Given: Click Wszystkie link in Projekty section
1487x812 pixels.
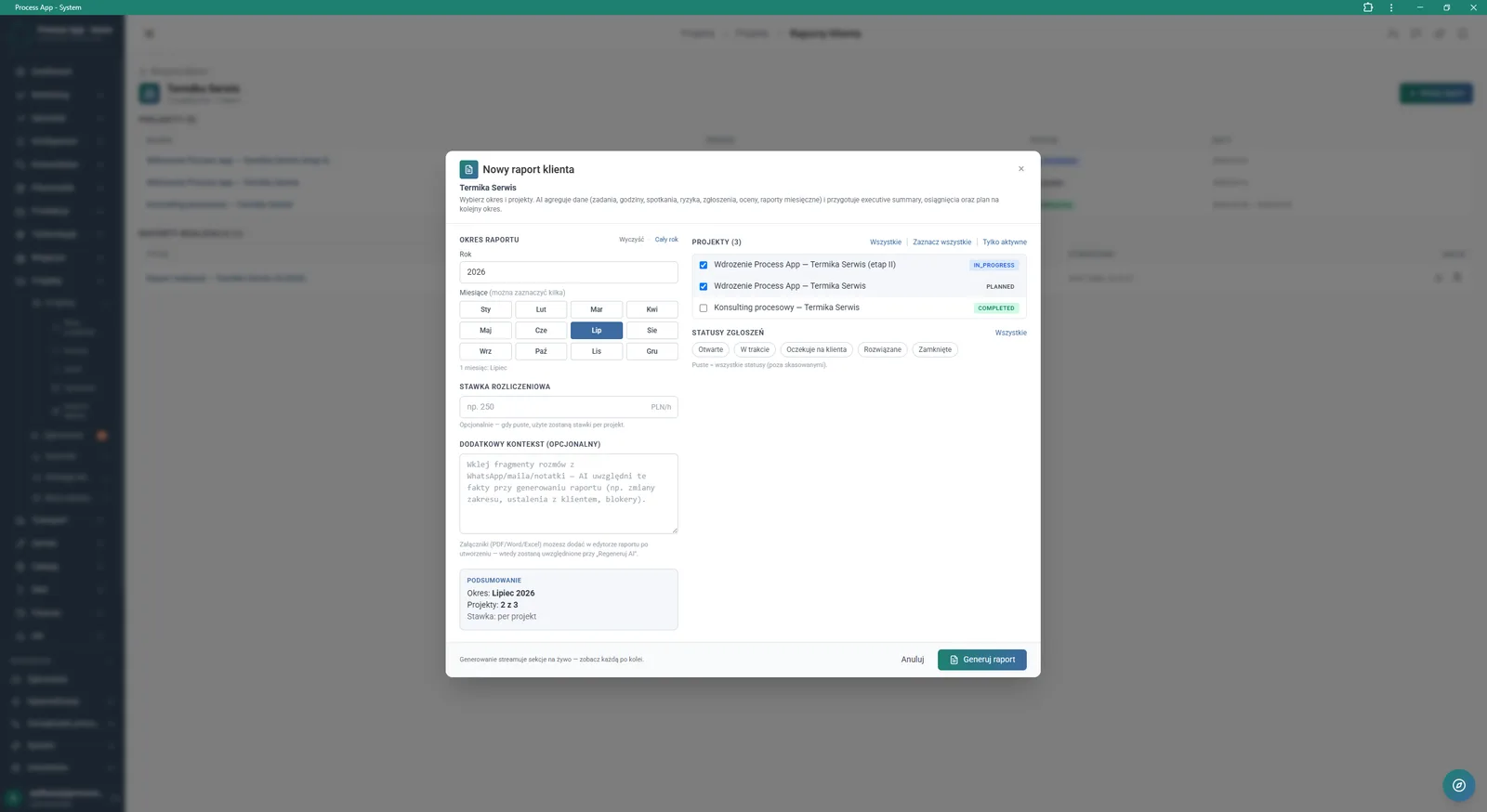Looking at the screenshot, I should [886, 242].
